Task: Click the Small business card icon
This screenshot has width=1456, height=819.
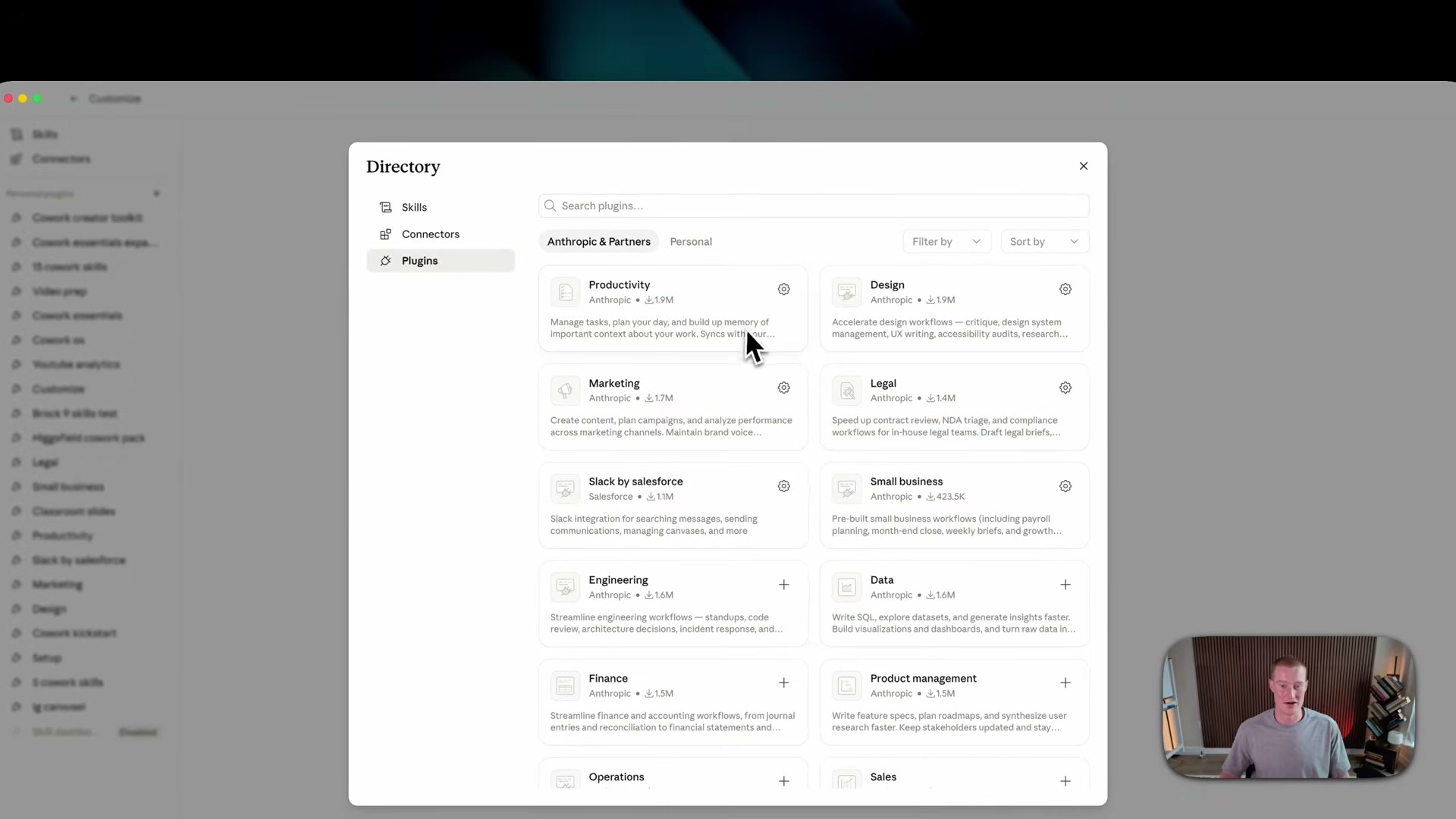Action: coord(847,489)
